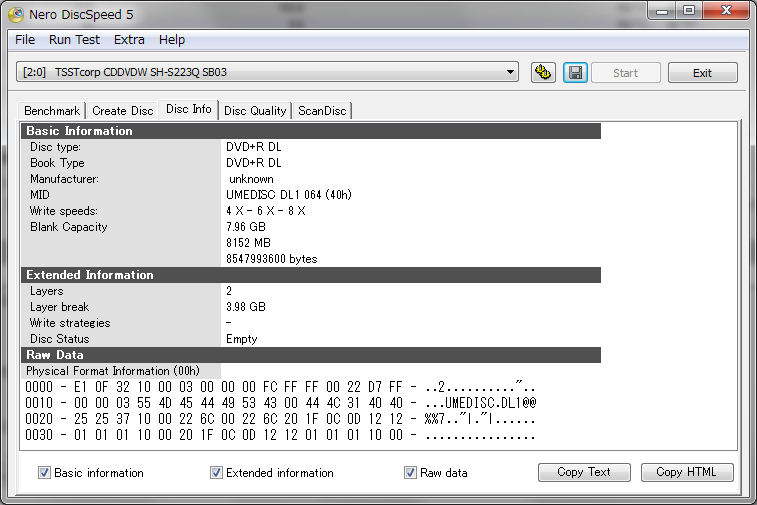The width and height of the screenshot is (757, 505).
Task: Switch to the Benchmark tab
Action: click(x=52, y=111)
